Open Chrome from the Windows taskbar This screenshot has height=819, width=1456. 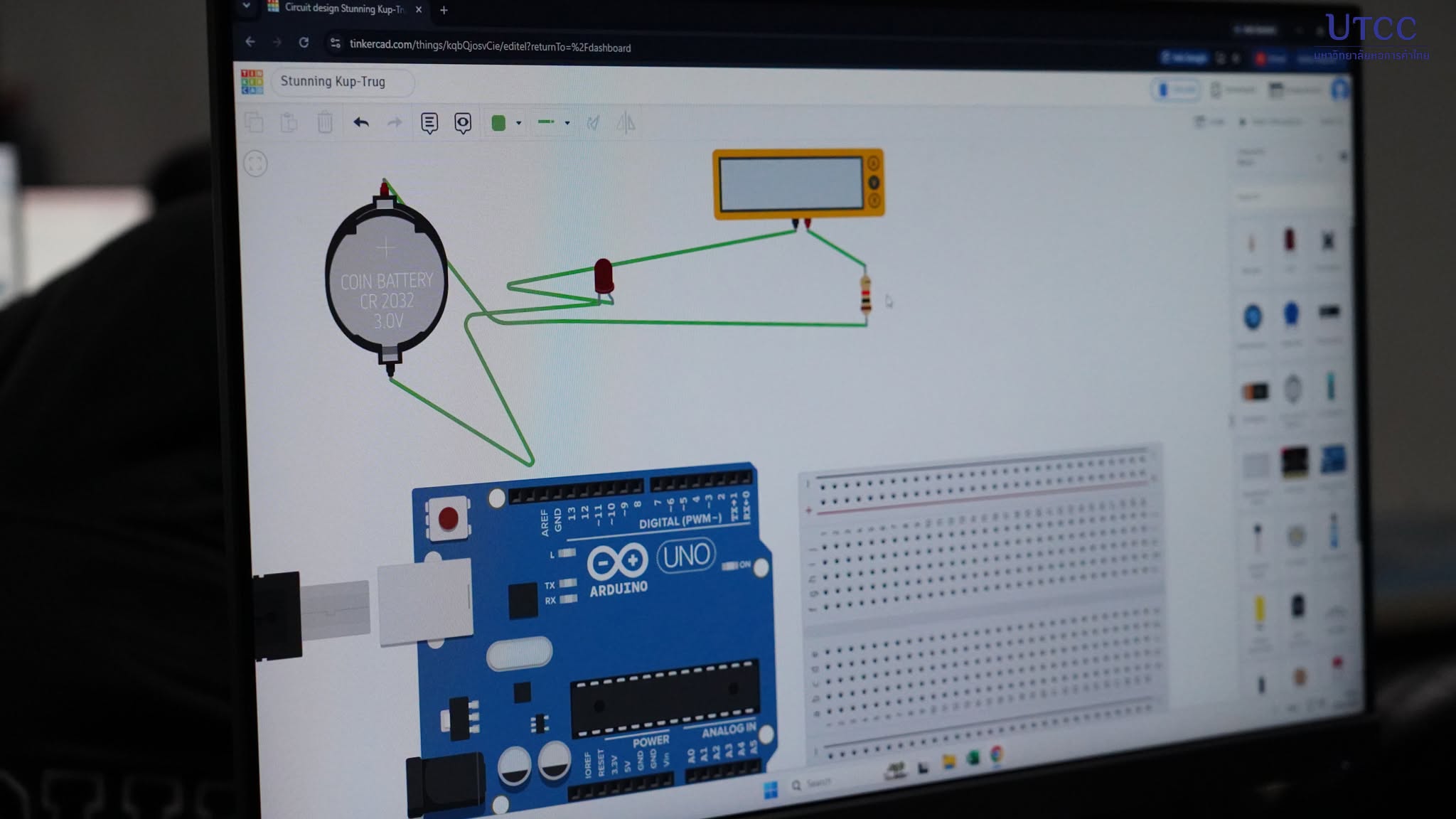click(x=997, y=754)
